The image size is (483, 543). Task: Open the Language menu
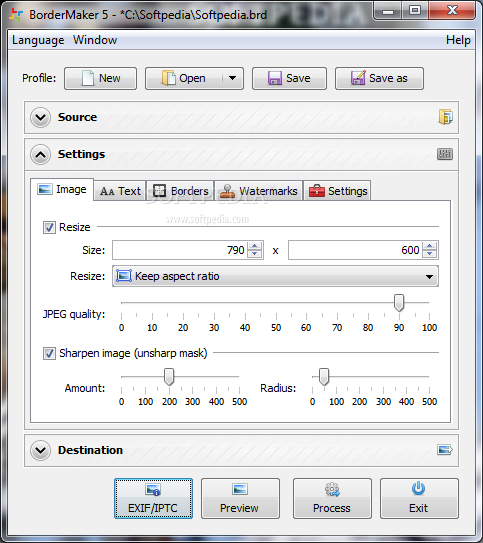pos(38,40)
